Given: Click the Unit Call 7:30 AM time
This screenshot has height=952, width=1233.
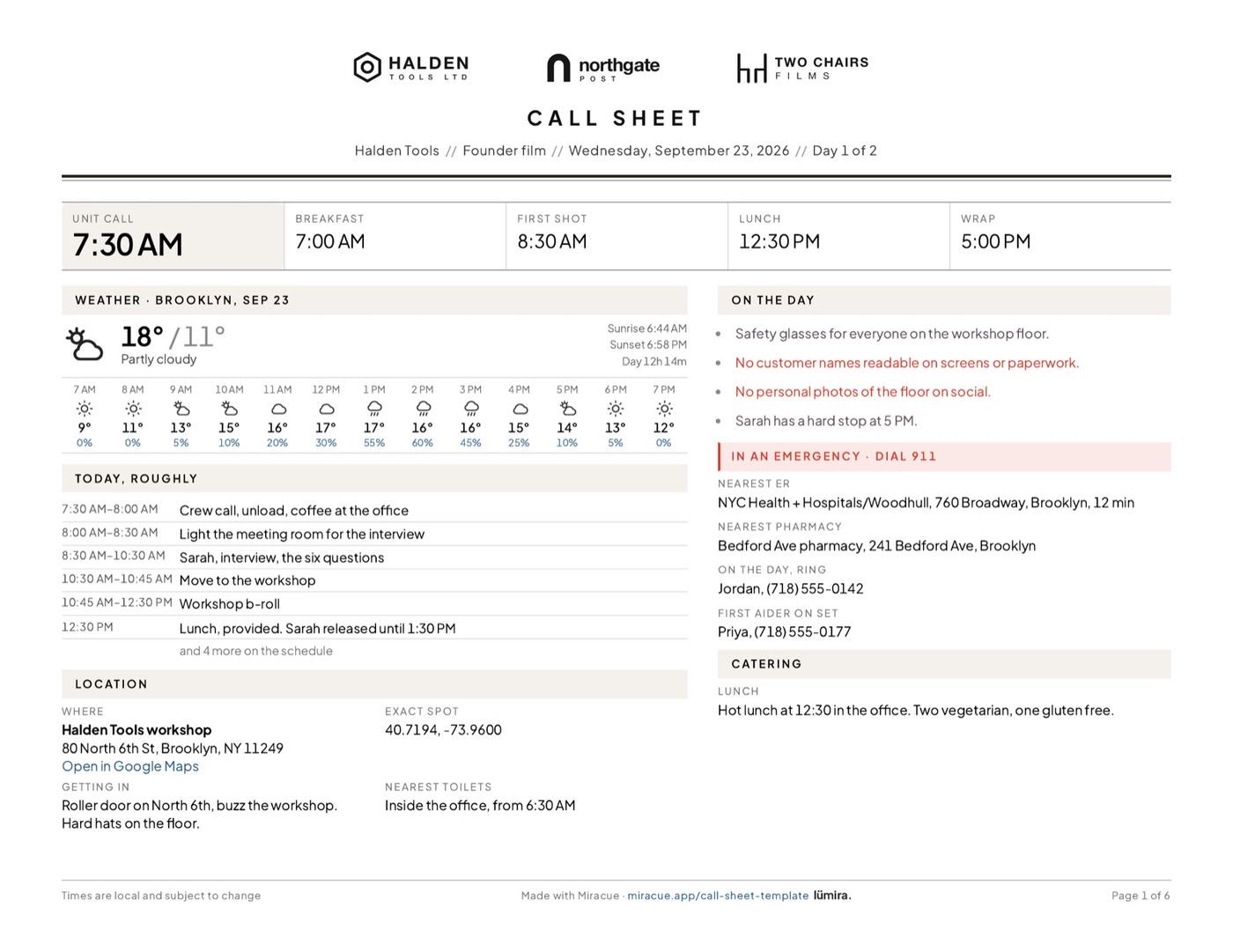Looking at the screenshot, I should click(128, 245).
